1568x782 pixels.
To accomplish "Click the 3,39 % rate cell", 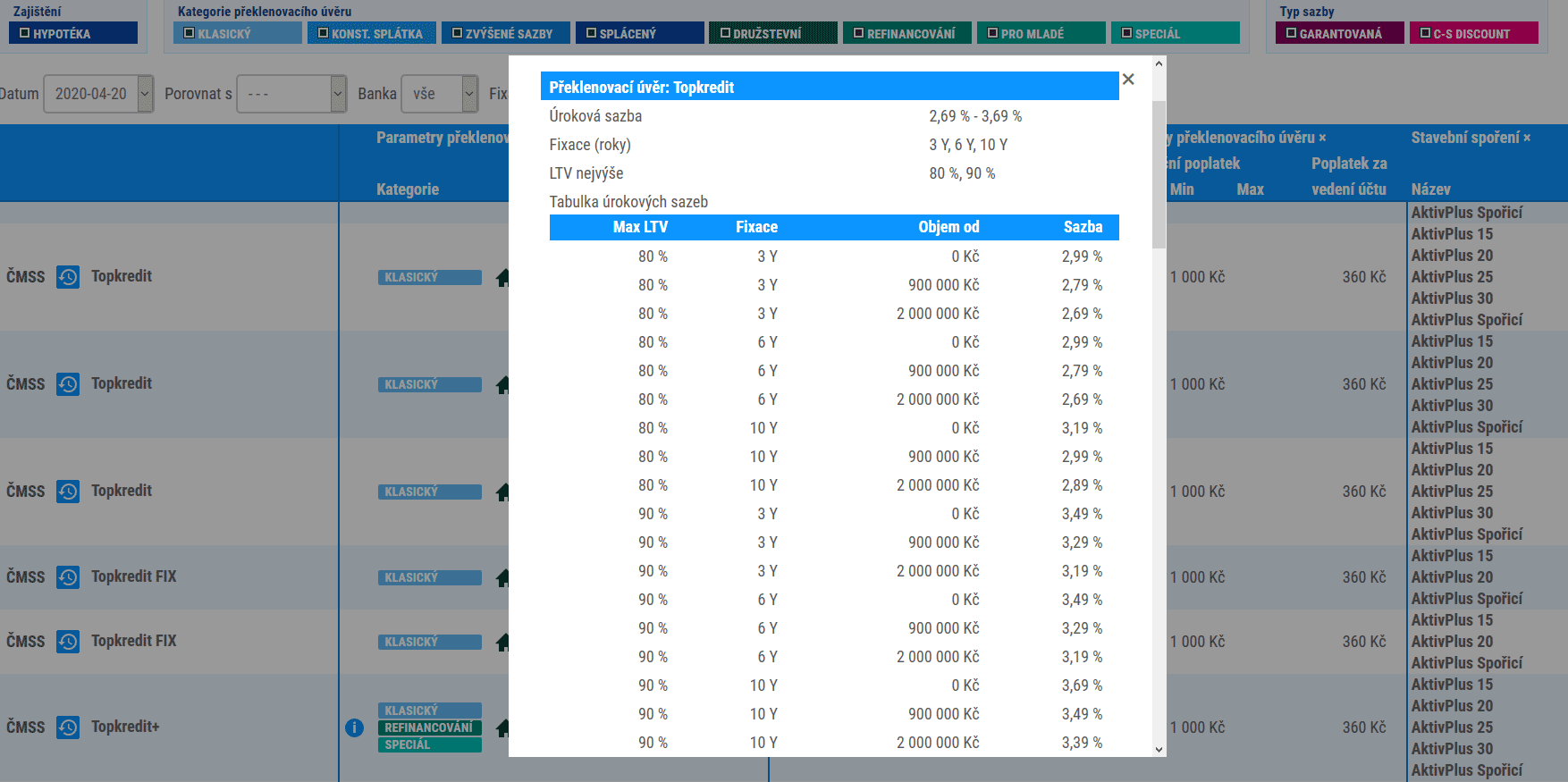I will pos(1082,743).
